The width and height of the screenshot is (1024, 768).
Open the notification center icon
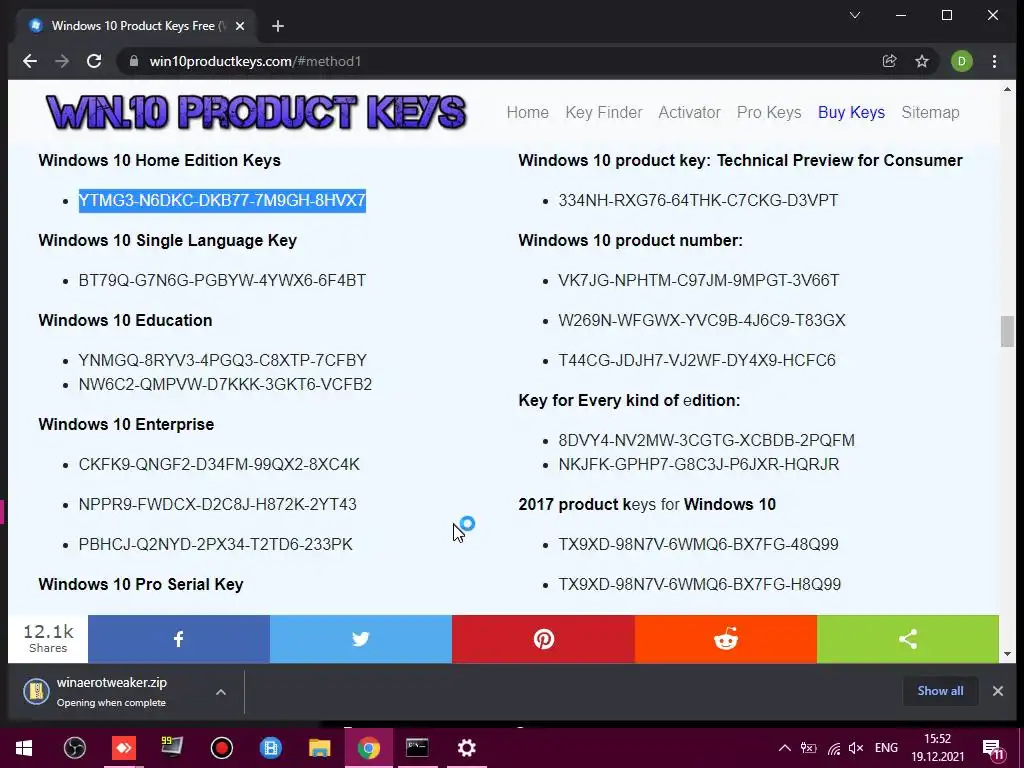pyautogui.click(x=993, y=748)
